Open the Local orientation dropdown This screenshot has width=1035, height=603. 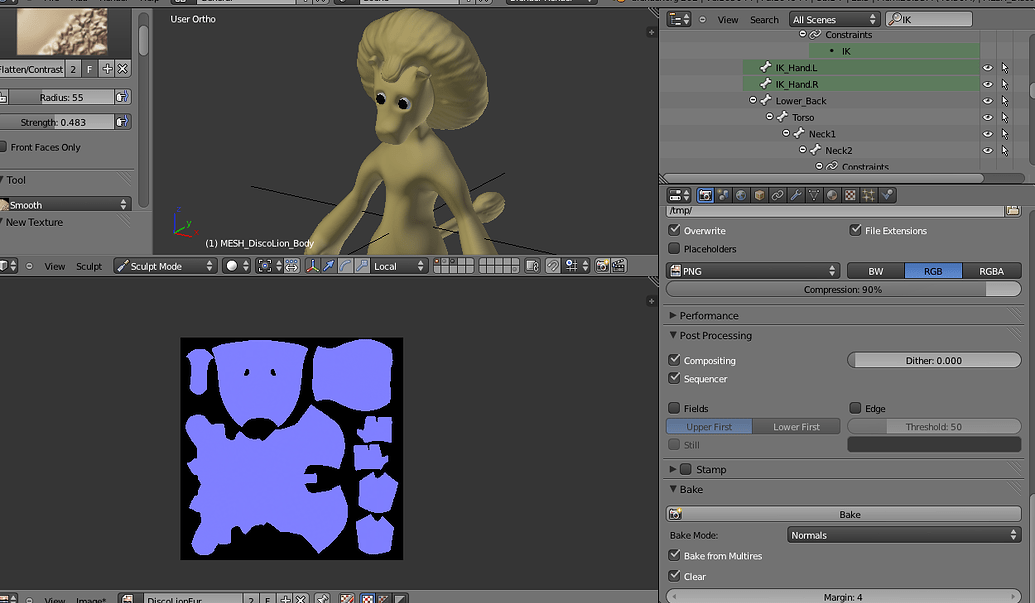coord(399,266)
